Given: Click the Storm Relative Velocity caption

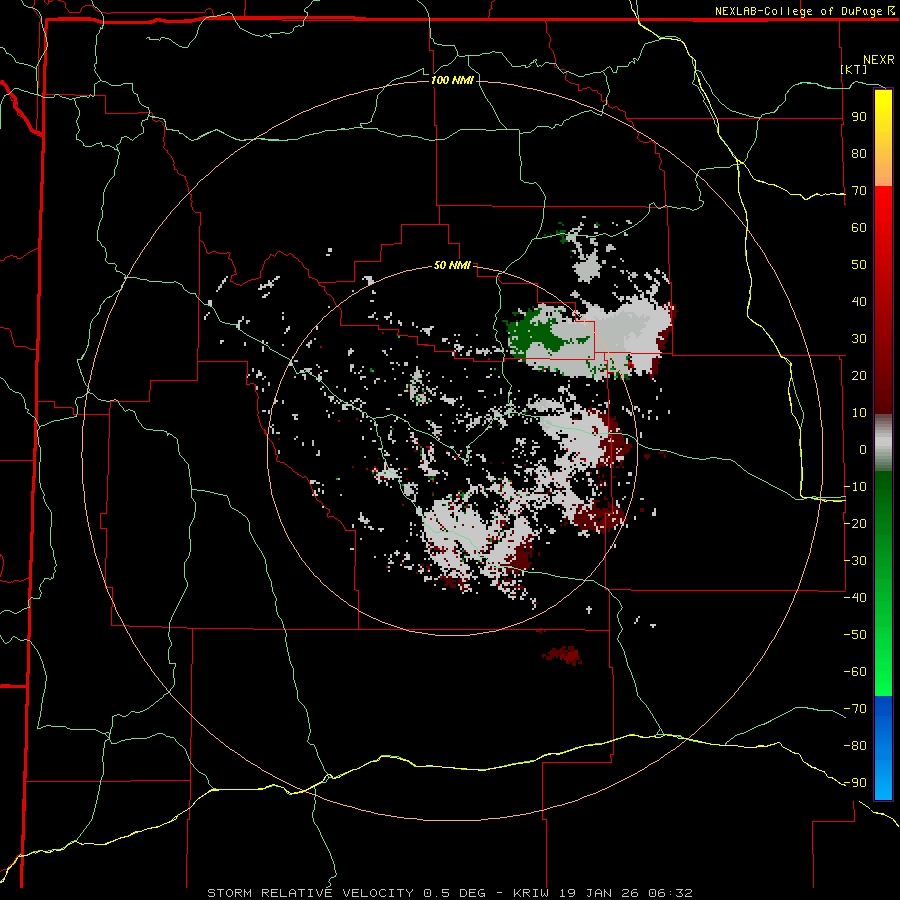Looking at the screenshot, I should tap(450, 893).
